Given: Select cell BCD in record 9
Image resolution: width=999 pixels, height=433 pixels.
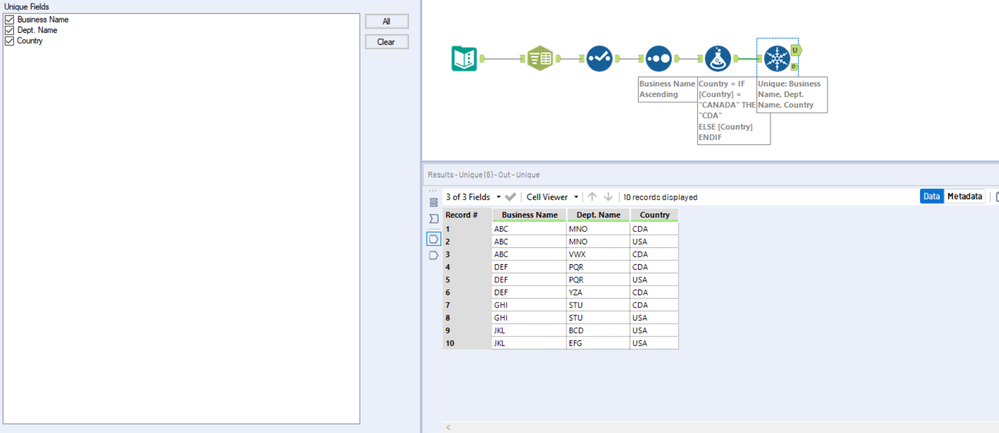Looking at the screenshot, I should (598, 330).
